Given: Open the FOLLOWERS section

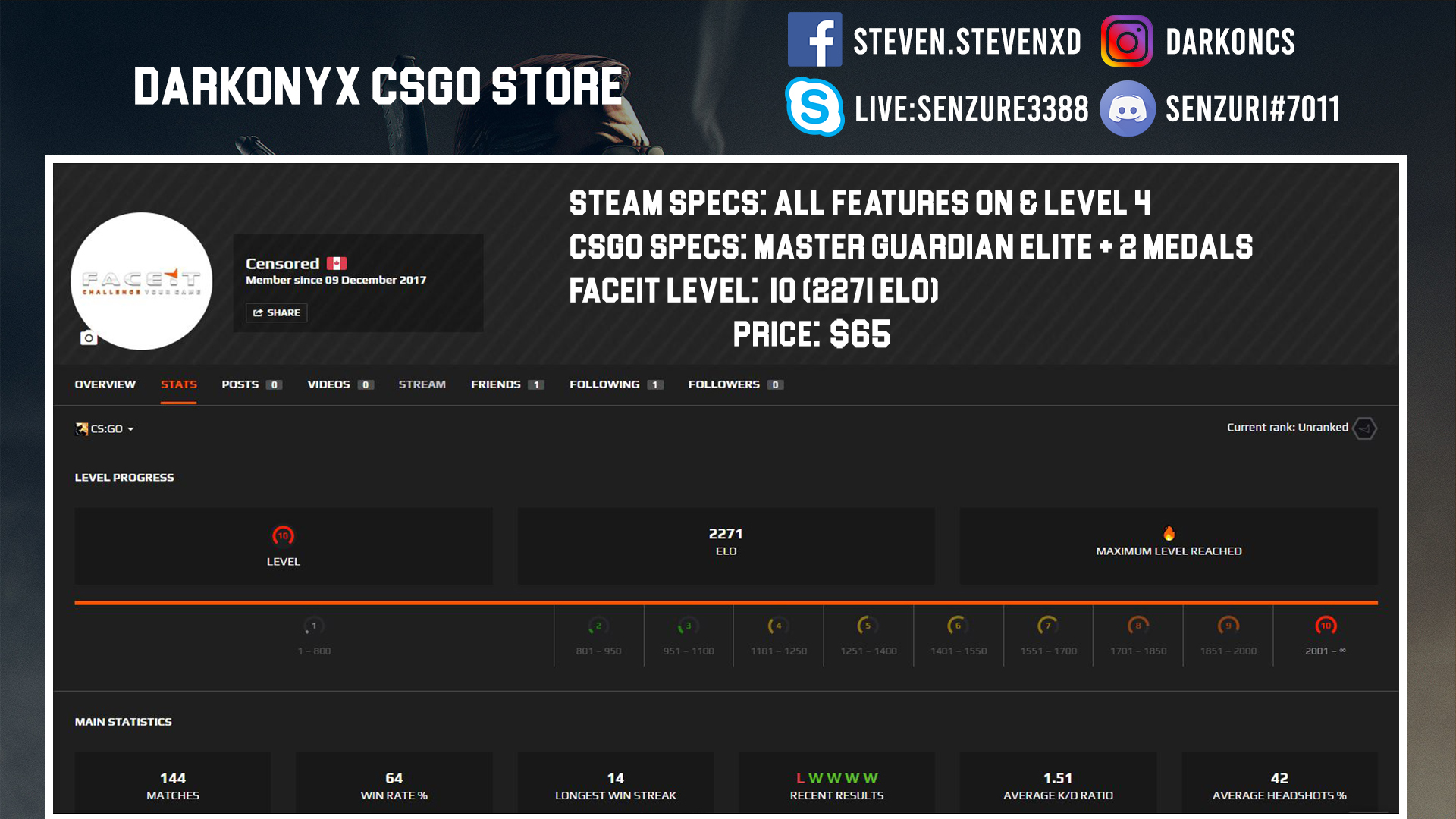Looking at the screenshot, I should click(723, 384).
